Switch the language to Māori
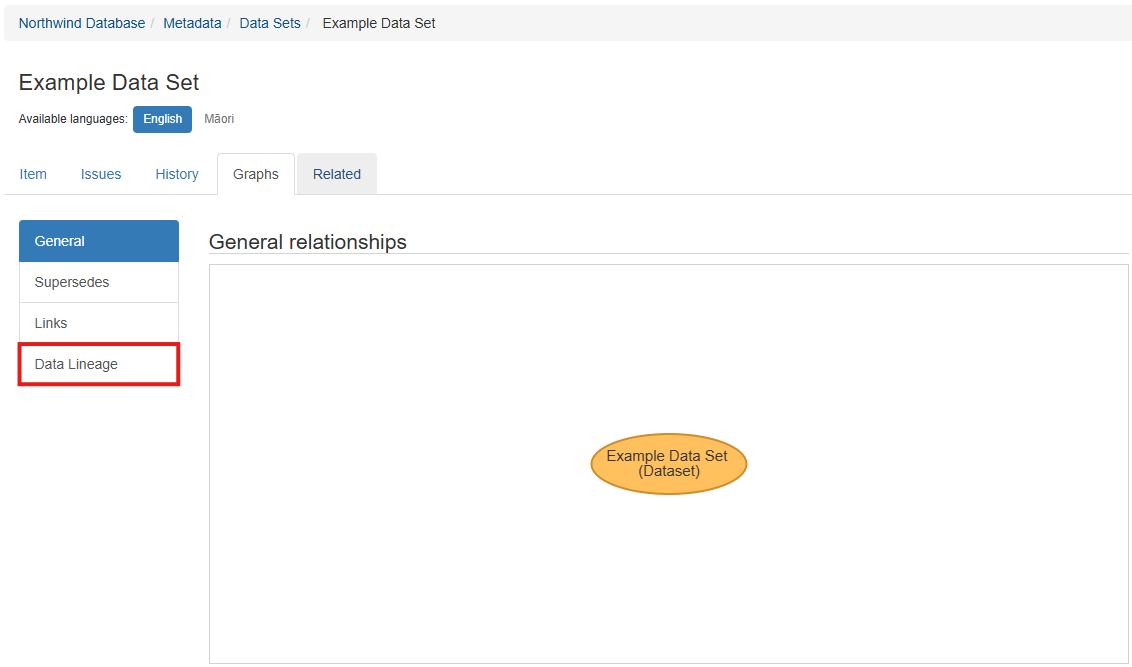The image size is (1132, 667). tap(219, 119)
